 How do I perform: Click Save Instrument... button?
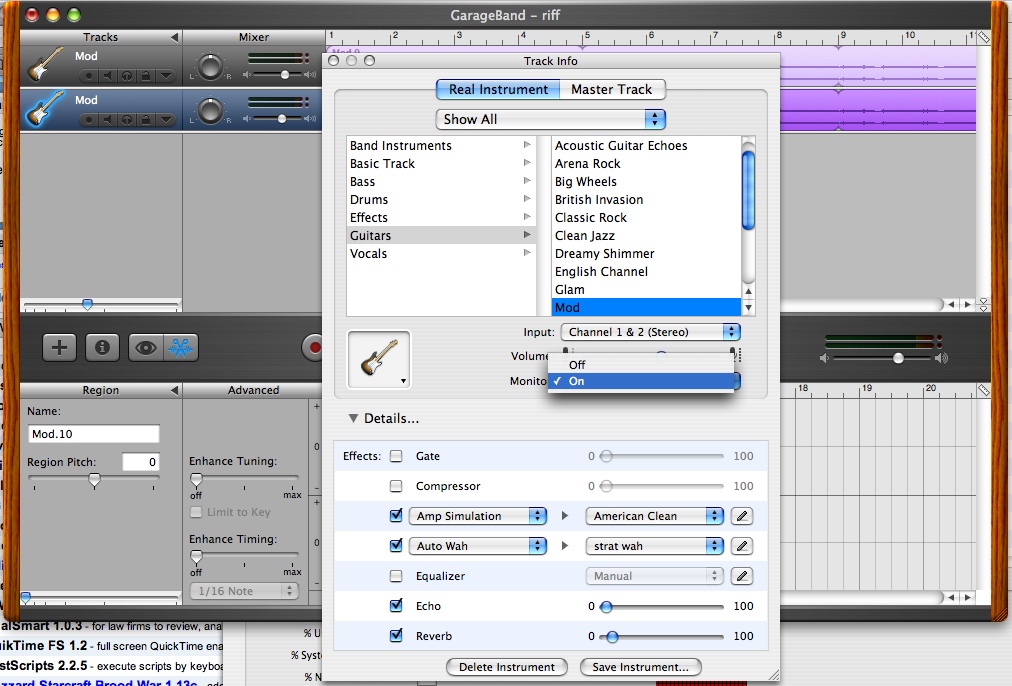pos(640,667)
